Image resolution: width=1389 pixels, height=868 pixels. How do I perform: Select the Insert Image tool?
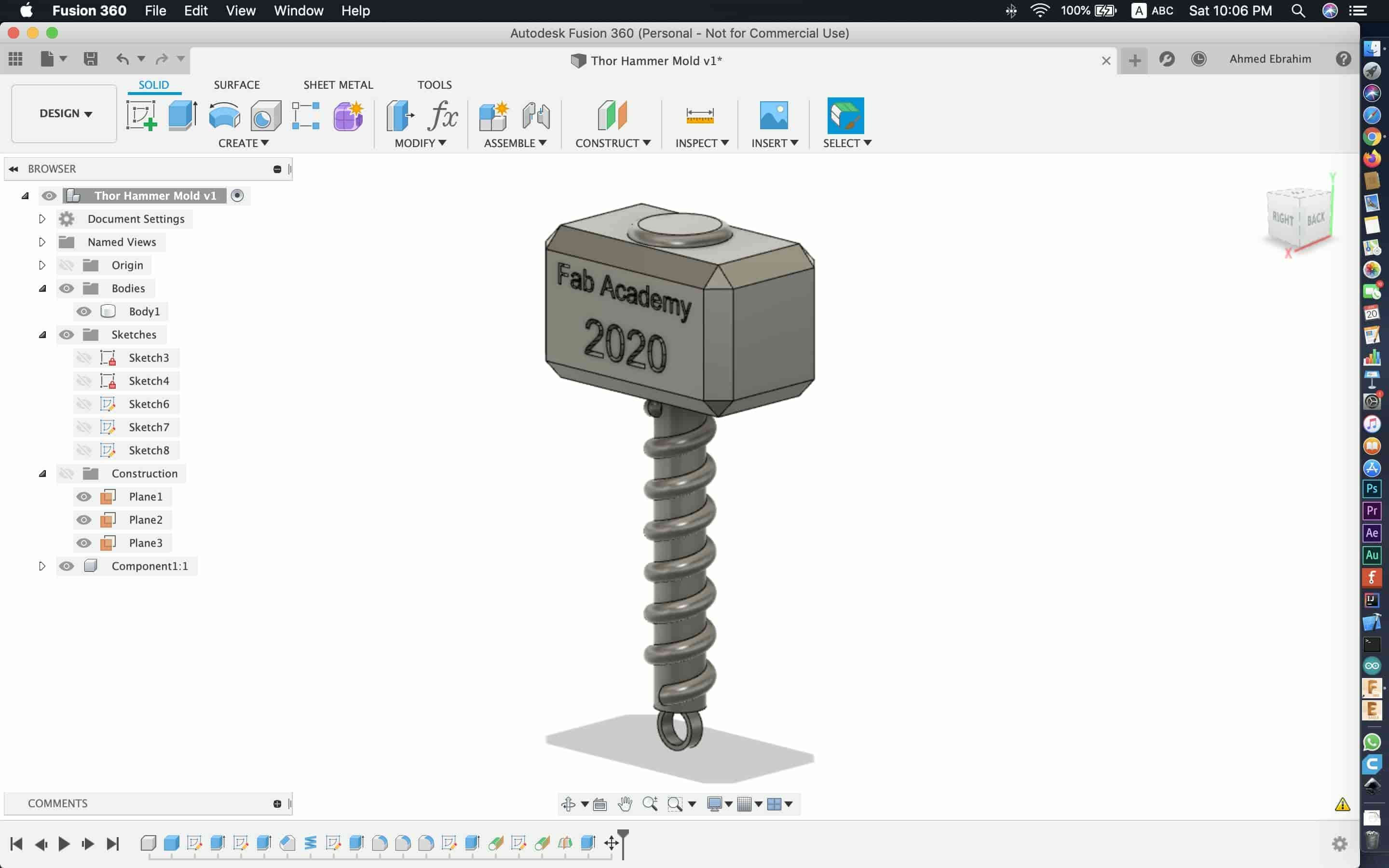pyautogui.click(x=774, y=115)
